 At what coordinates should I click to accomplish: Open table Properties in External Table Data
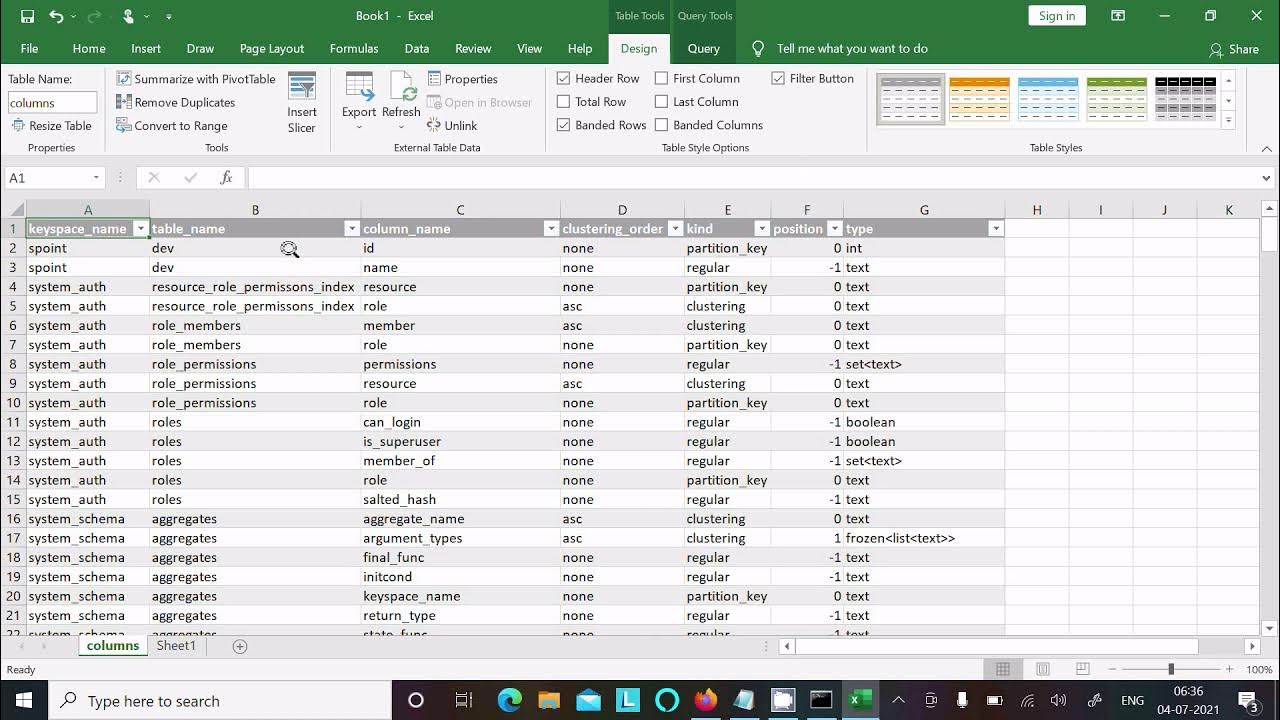(462, 79)
